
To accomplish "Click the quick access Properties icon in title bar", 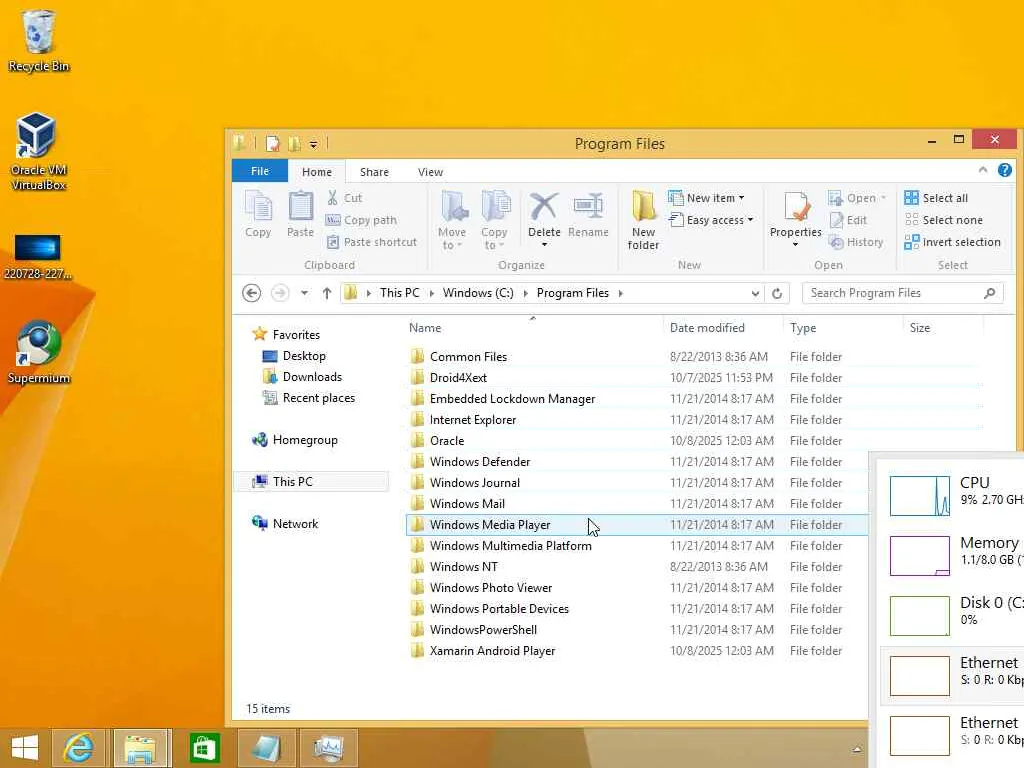I will coord(273,144).
